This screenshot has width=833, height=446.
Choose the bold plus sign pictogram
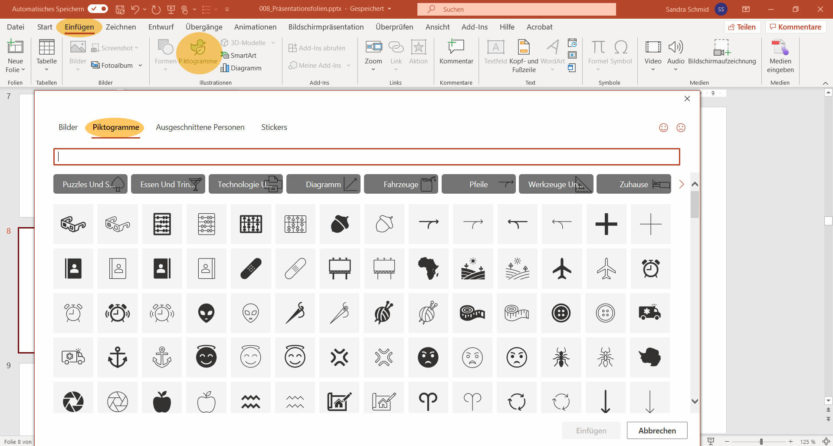coord(606,224)
